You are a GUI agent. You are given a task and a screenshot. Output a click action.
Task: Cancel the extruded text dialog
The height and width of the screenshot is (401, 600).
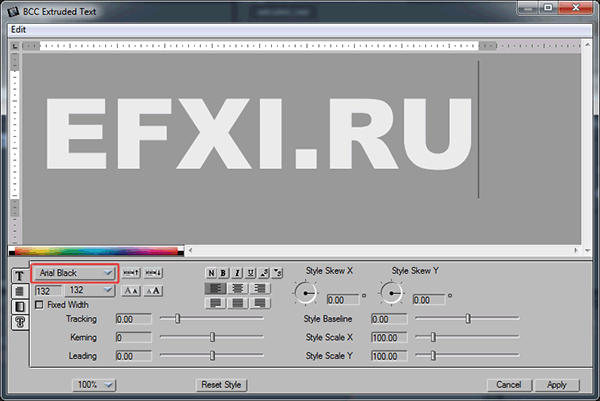point(508,384)
